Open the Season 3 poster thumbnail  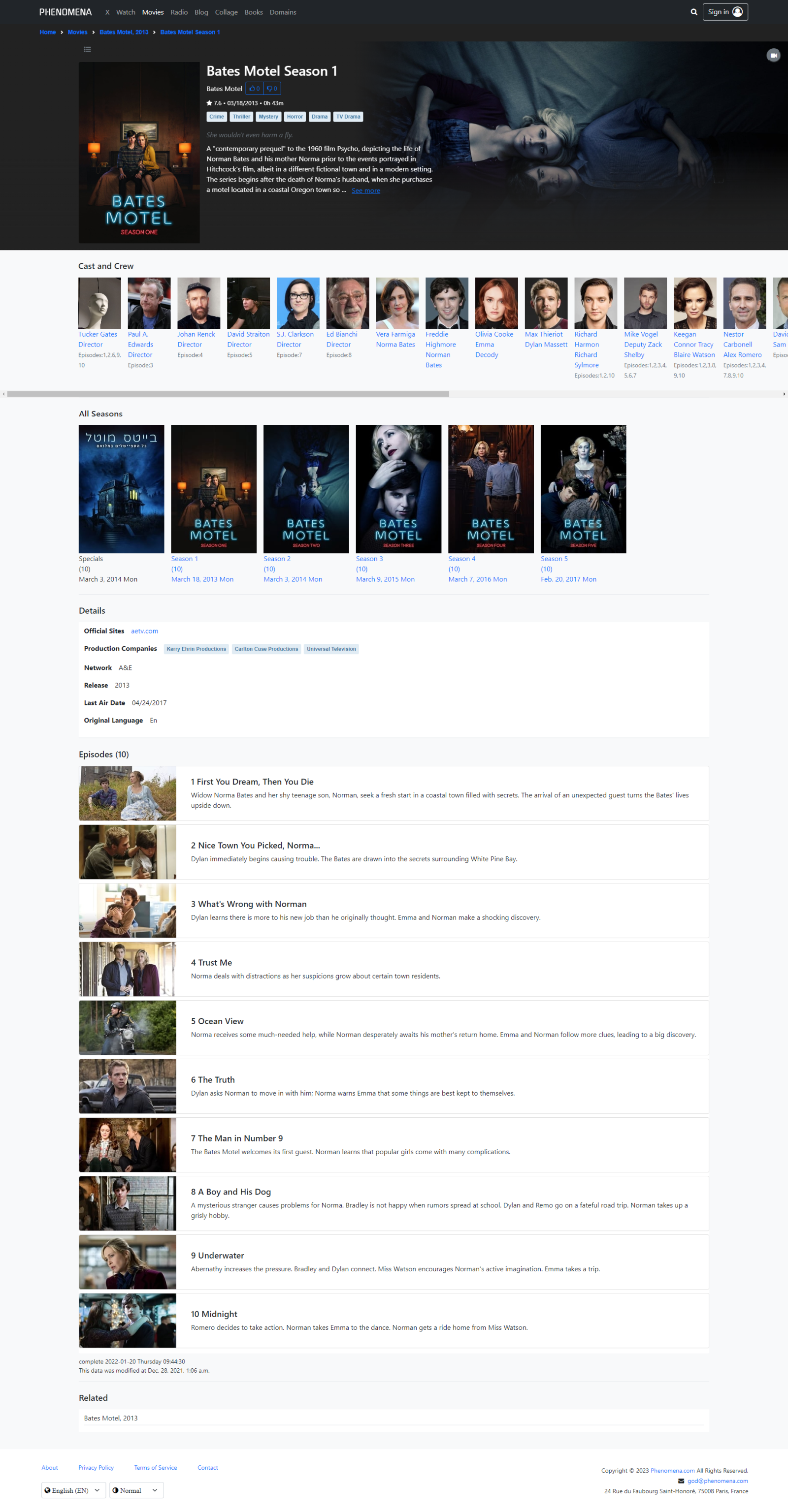[398, 489]
